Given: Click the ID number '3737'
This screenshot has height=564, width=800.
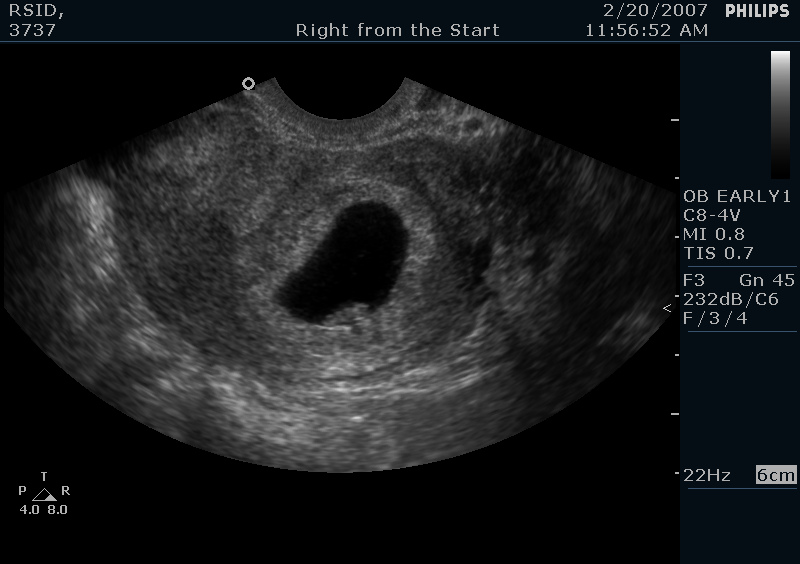Looking at the screenshot, I should pos(32,30).
